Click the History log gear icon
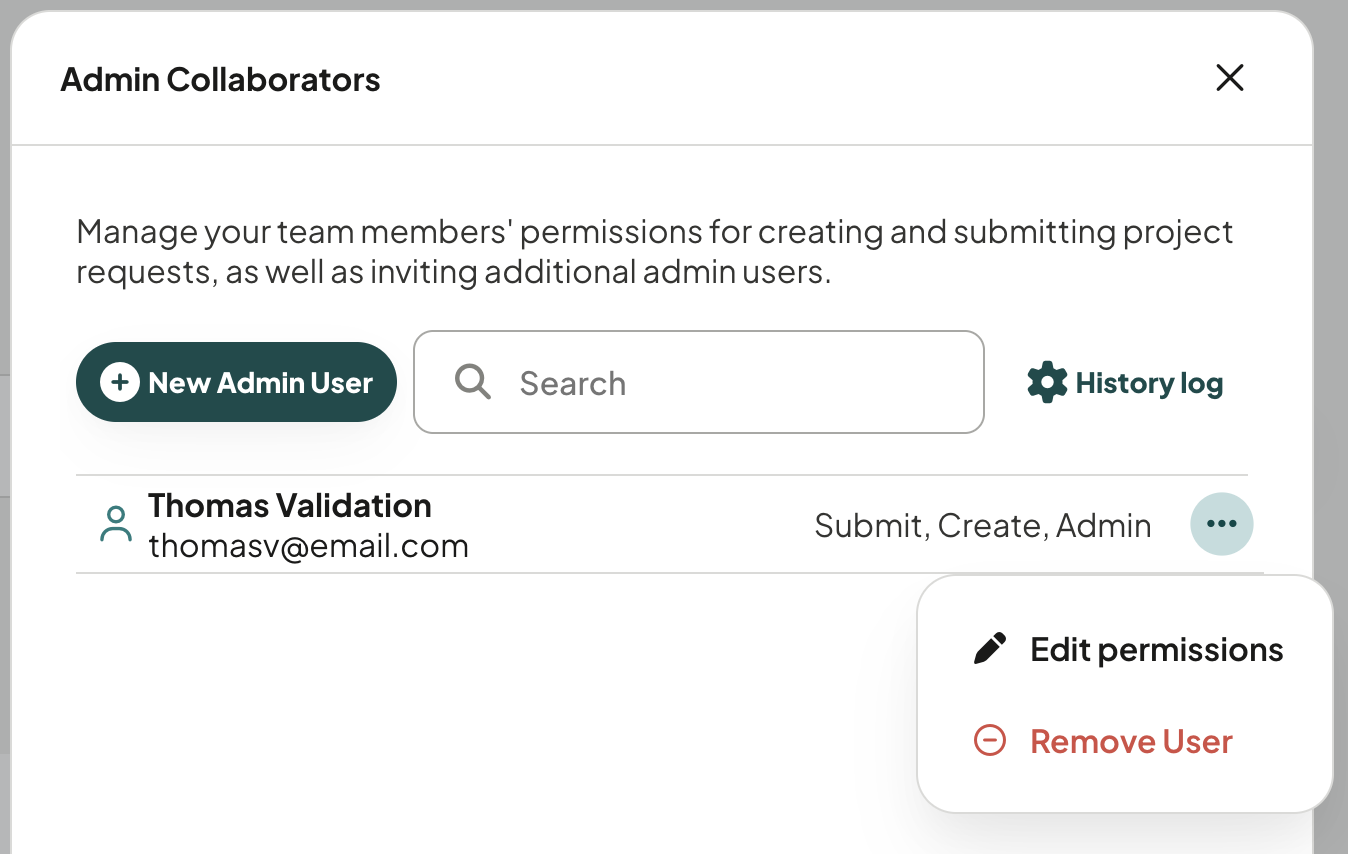 [1047, 383]
